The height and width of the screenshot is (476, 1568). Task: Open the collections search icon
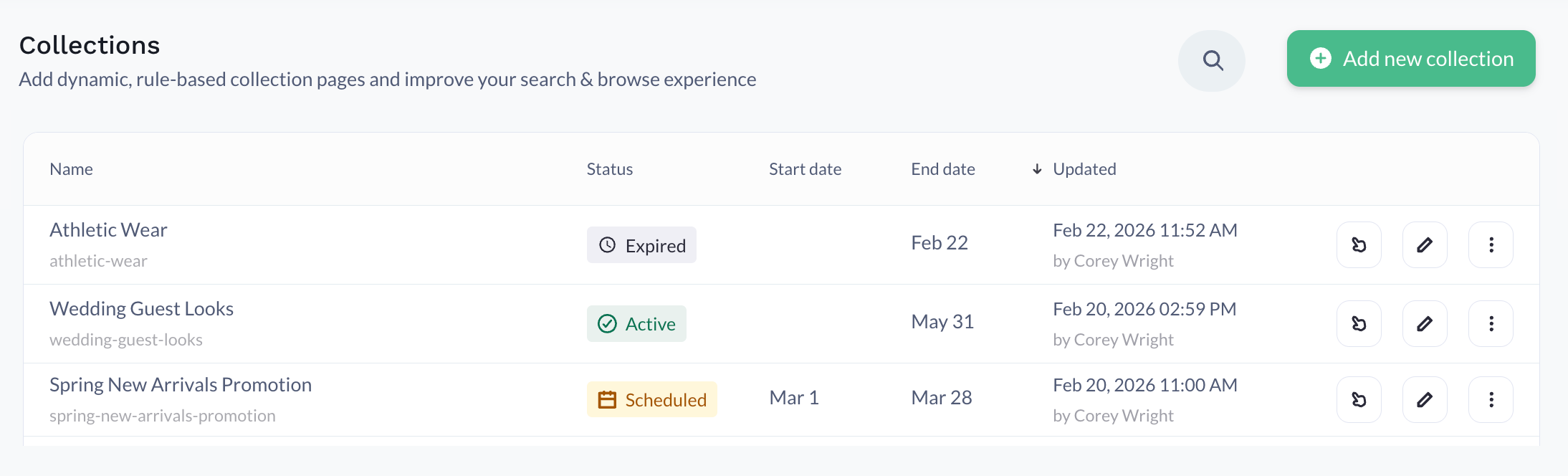tap(1212, 60)
